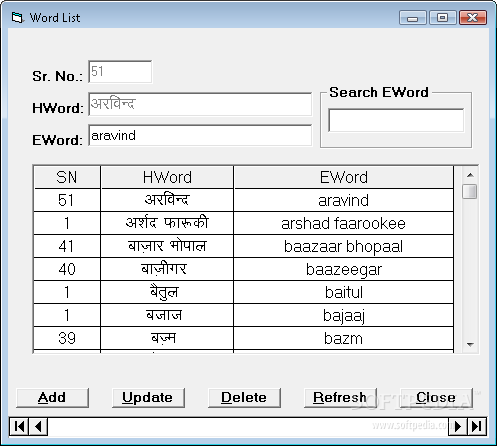Screen dimensions: 497x446
Task: Select the बाज़ीगर HWord cell
Action: pyautogui.click(x=167, y=269)
